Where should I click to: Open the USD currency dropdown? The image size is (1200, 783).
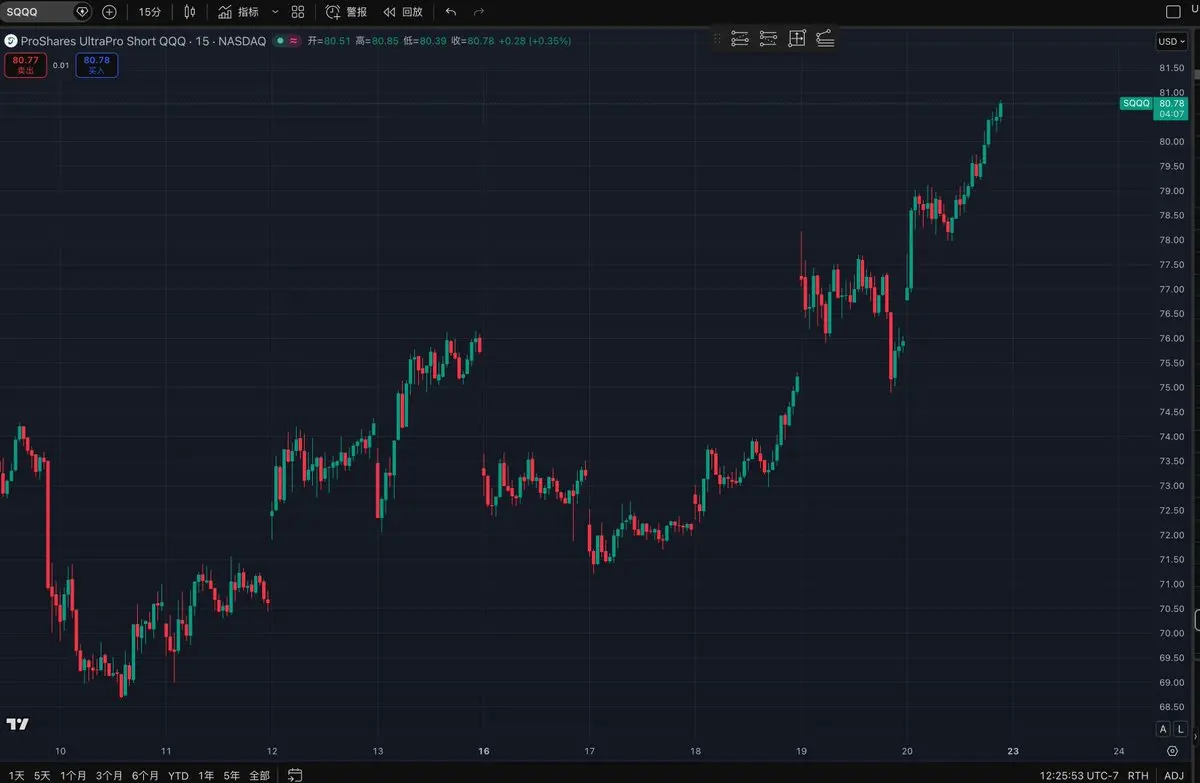[x=1170, y=41]
